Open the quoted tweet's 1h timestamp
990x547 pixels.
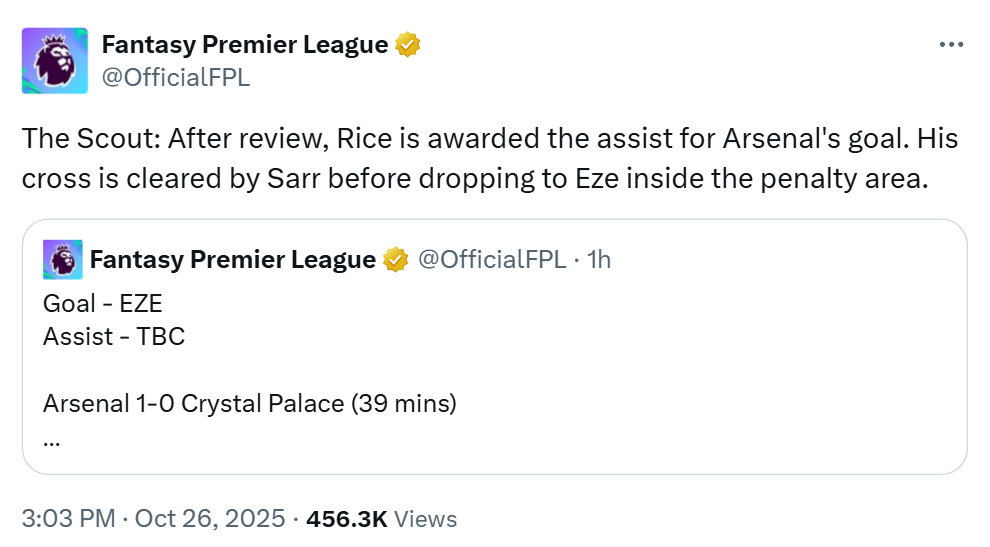click(x=599, y=260)
